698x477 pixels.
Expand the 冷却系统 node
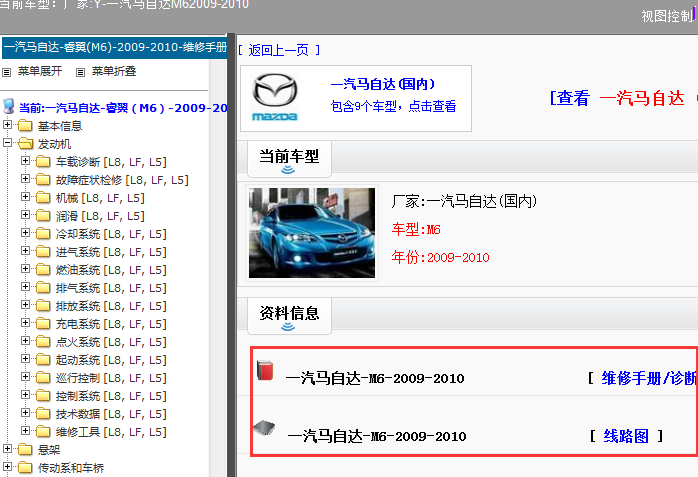25,233
